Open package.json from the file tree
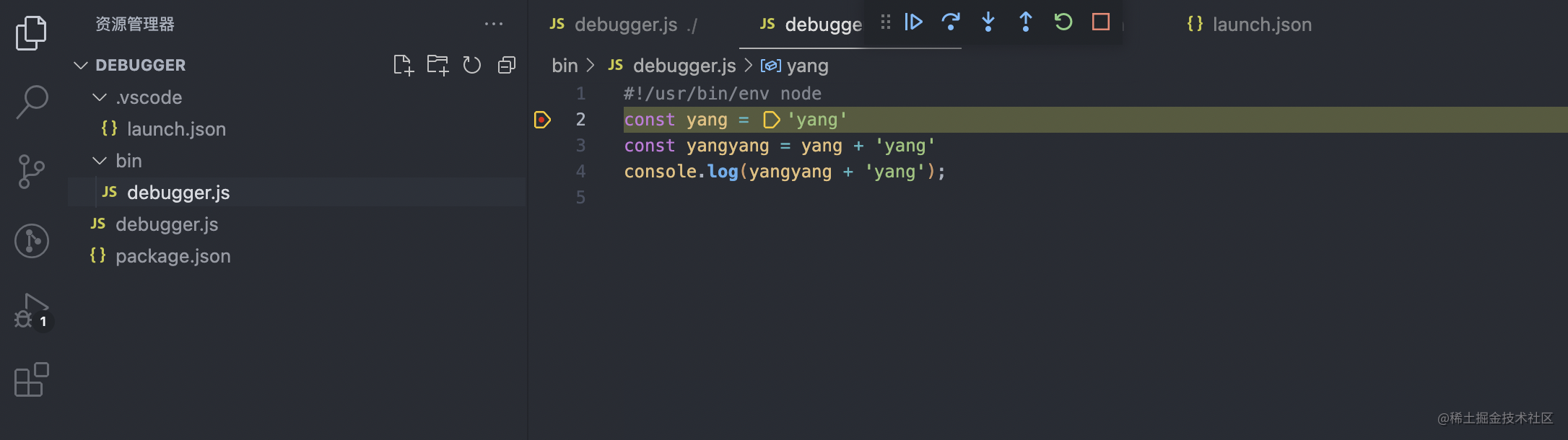This screenshot has height=440, width=1568. pyautogui.click(x=173, y=256)
